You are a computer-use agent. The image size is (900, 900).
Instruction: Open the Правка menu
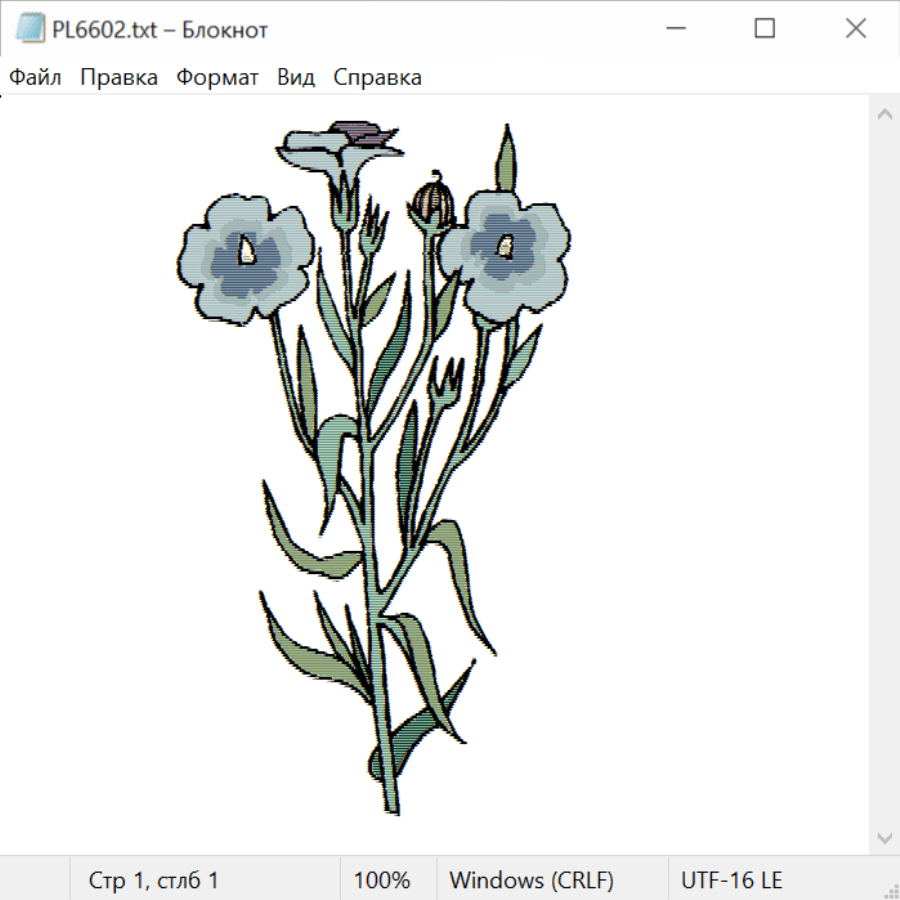point(119,78)
